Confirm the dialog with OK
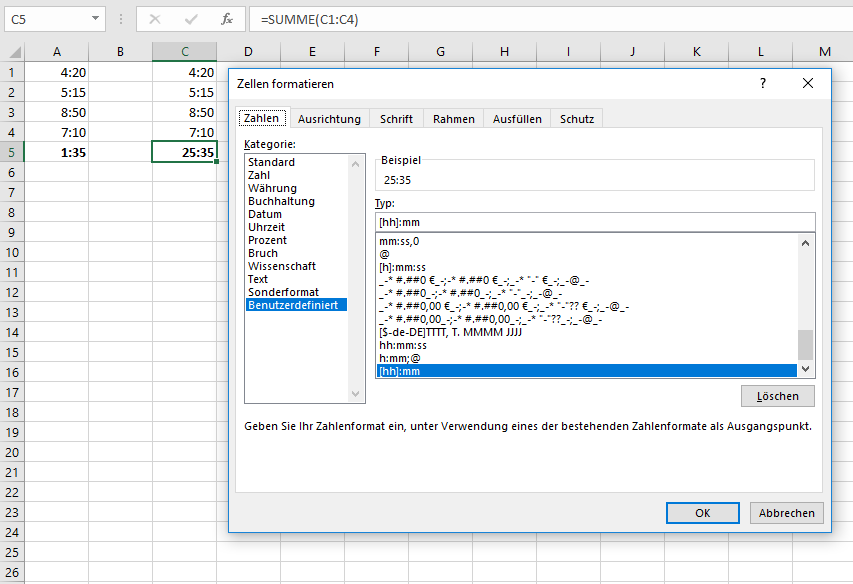 click(702, 513)
